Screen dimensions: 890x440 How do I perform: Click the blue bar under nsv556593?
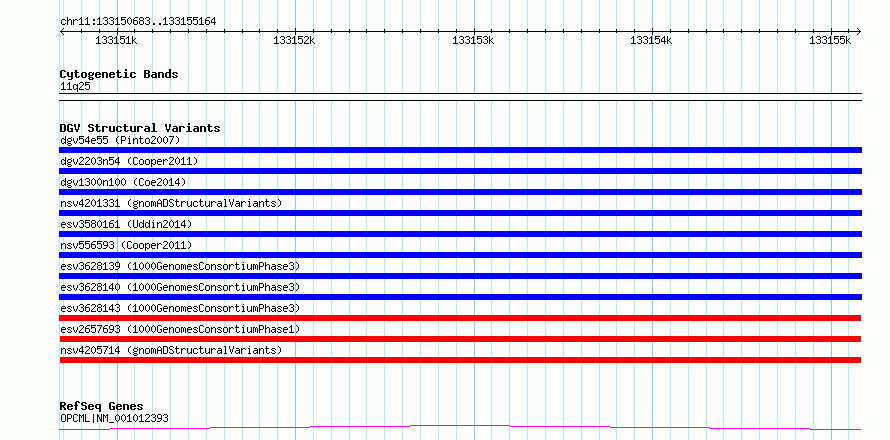461,255
